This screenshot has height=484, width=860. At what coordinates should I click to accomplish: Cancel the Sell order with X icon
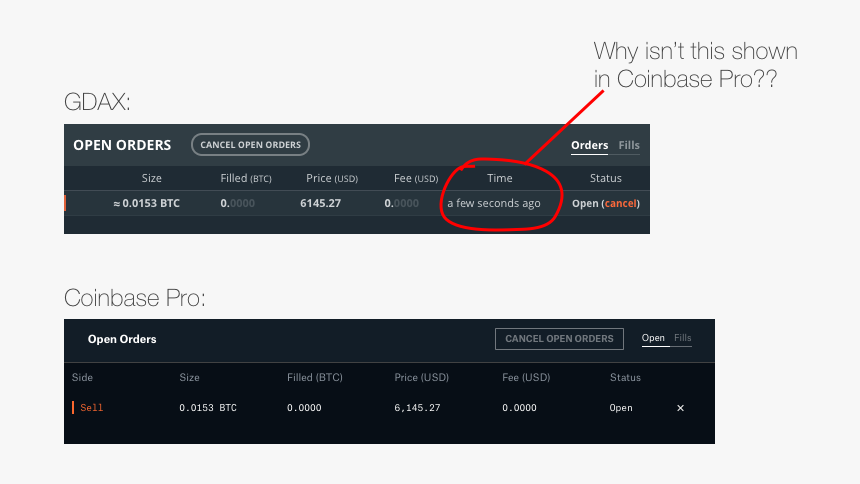[x=680, y=408]
